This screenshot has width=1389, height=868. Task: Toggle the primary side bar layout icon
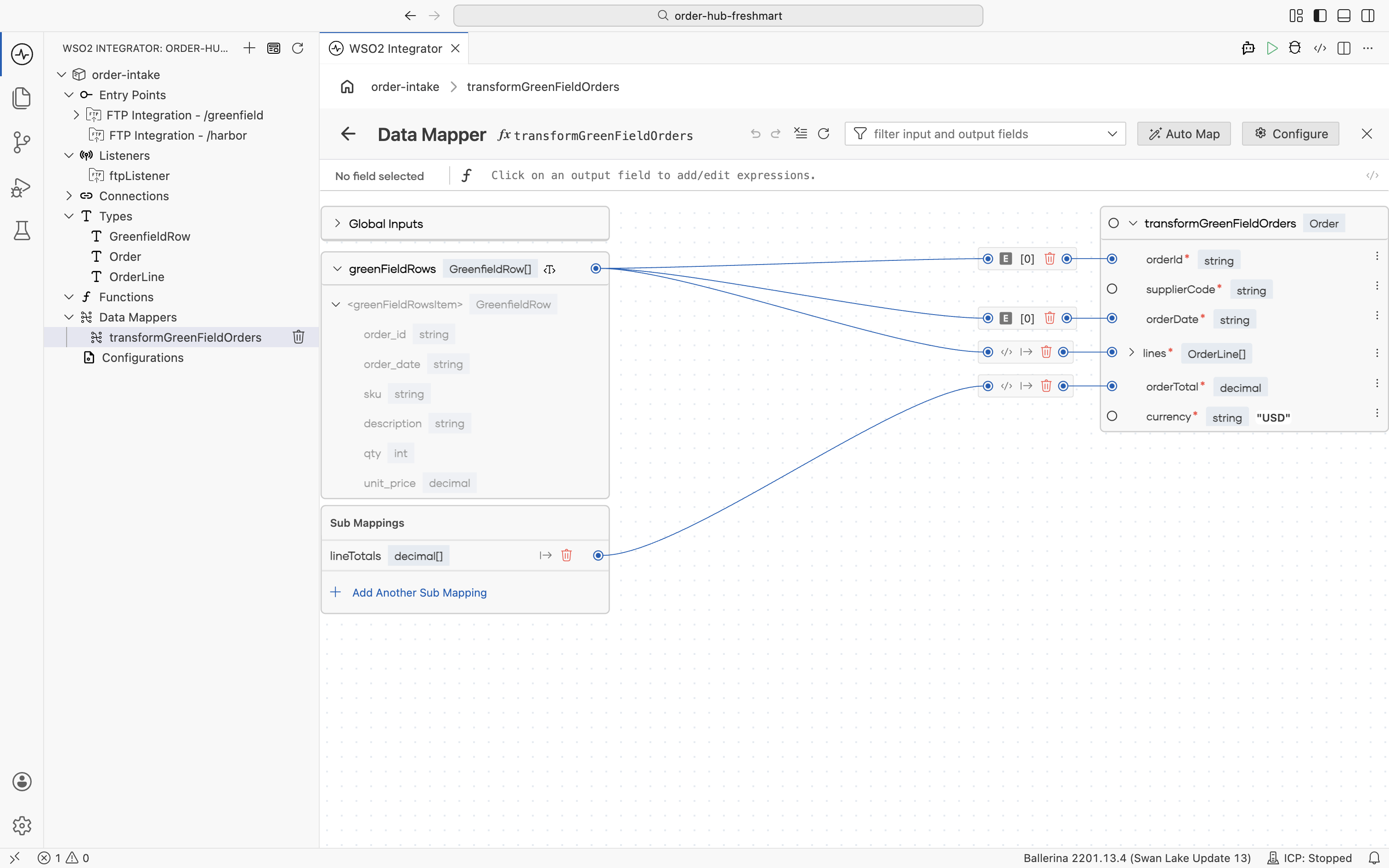(1320, 16)
